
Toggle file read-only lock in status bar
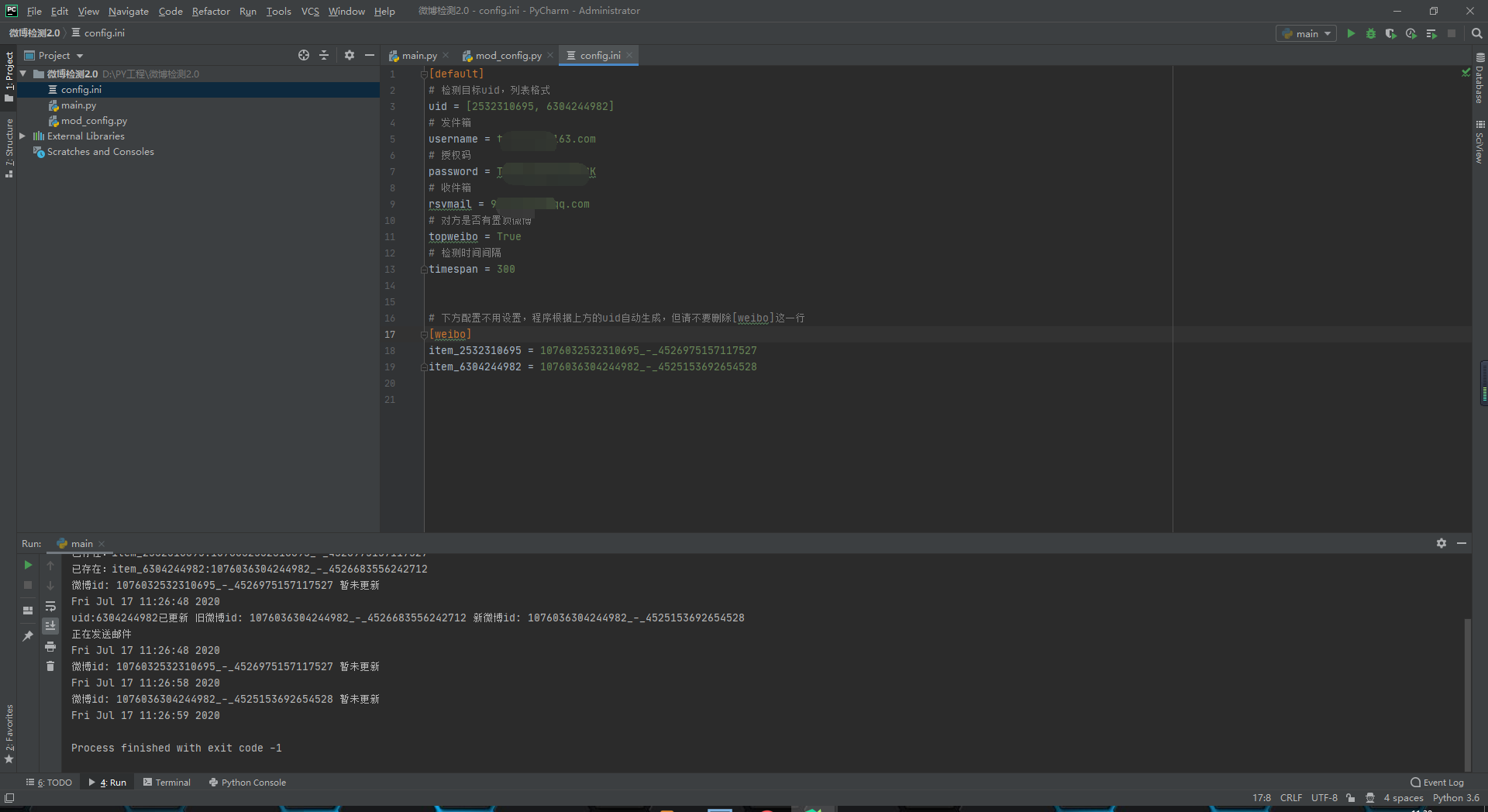pyautogui.click(x=1351, y=798)
